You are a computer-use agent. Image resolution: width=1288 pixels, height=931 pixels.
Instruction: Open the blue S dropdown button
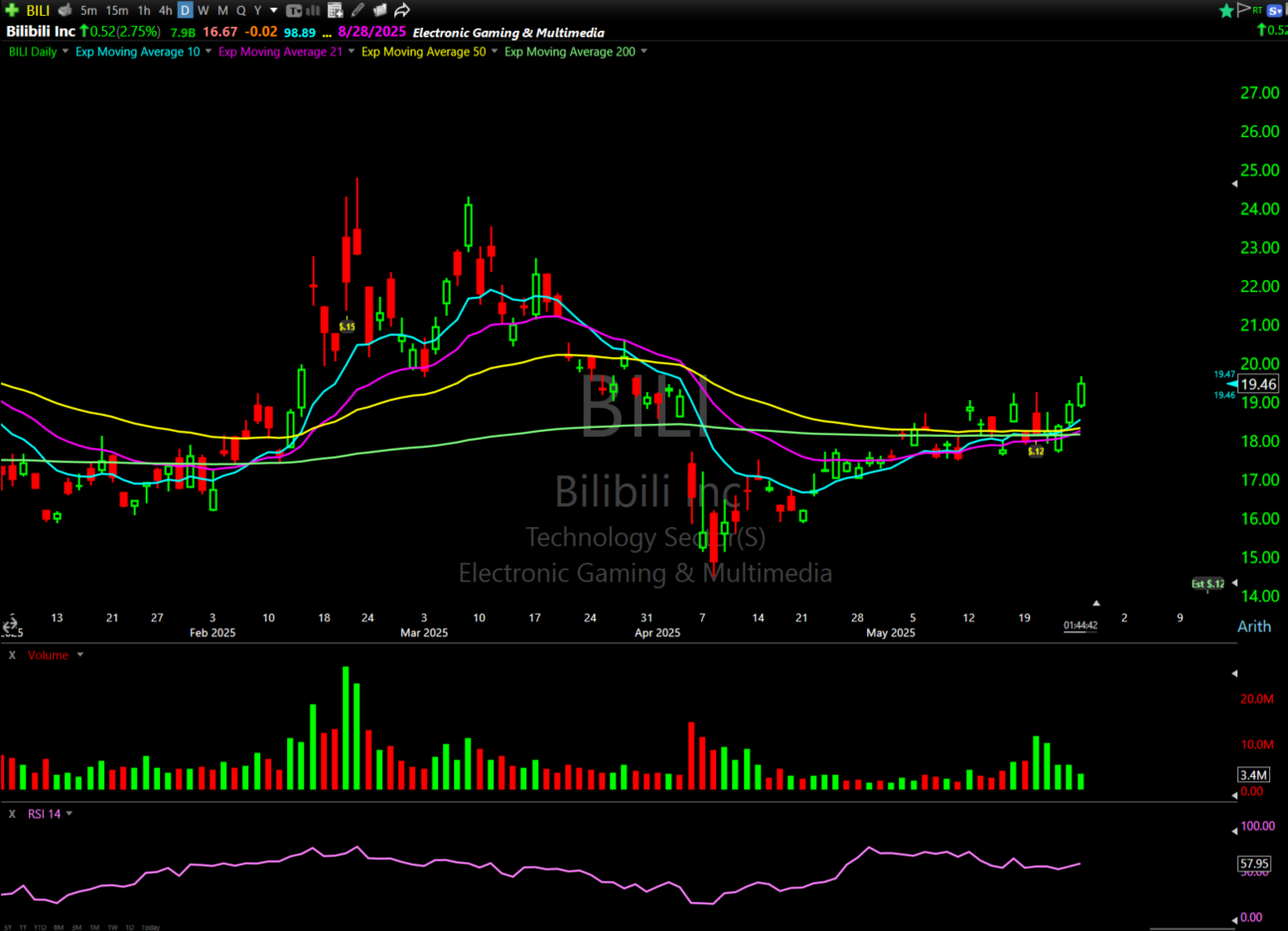point(1275,11)
